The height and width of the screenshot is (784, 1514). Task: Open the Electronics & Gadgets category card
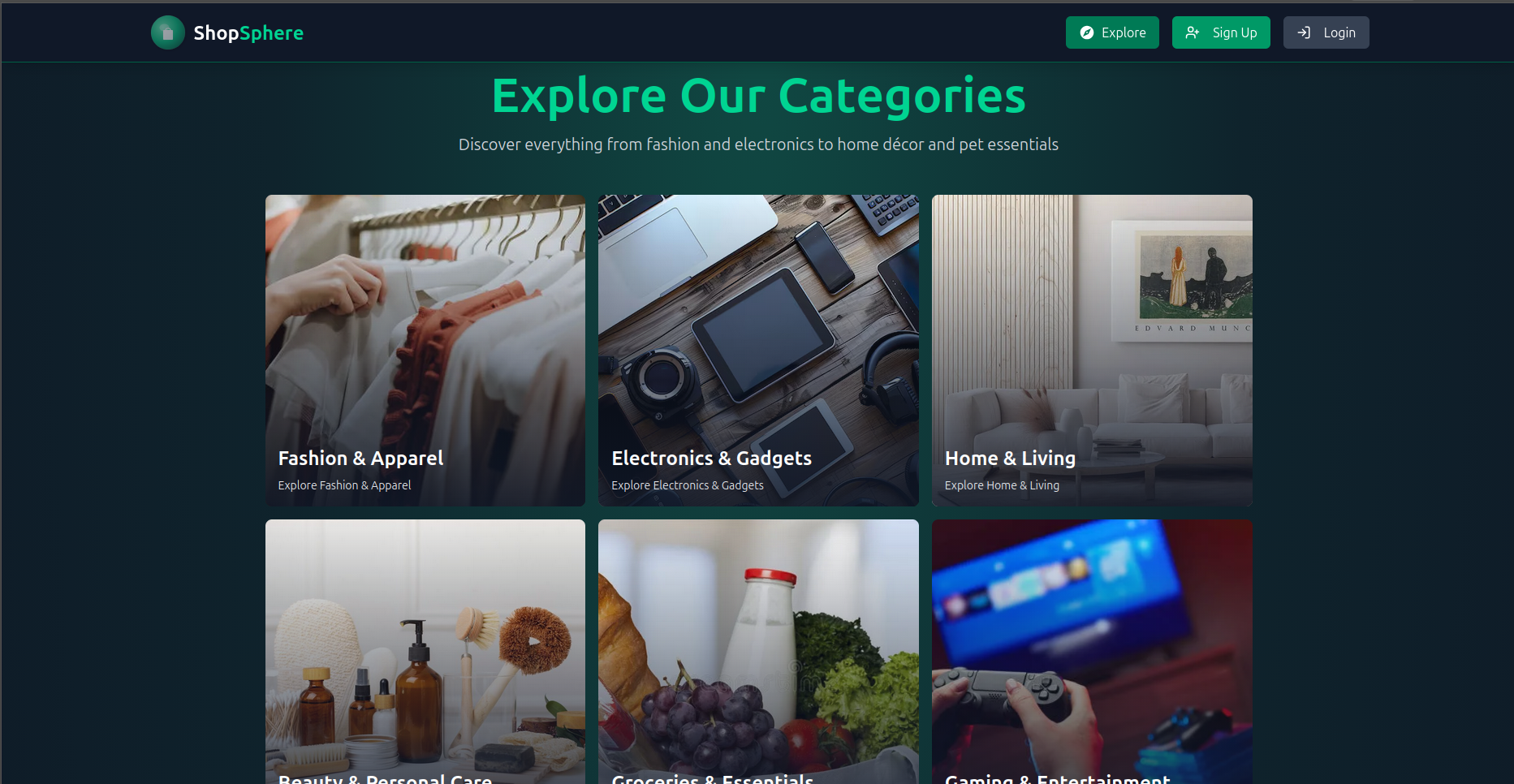click(758, 351)
